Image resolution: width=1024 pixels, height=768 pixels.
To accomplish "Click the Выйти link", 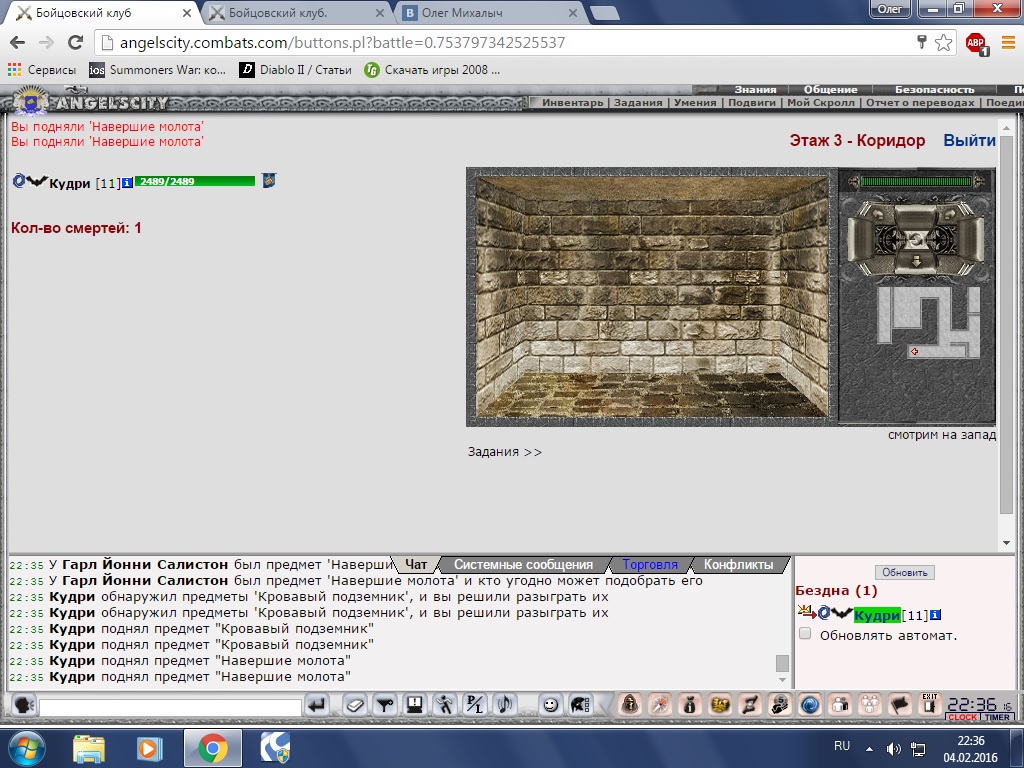I will tap(969, 140).
